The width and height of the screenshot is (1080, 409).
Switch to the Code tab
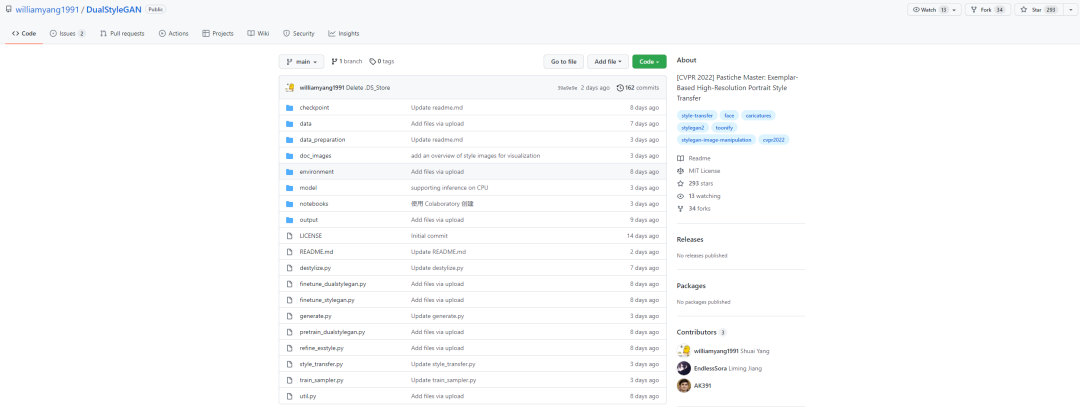pos(24,33)
